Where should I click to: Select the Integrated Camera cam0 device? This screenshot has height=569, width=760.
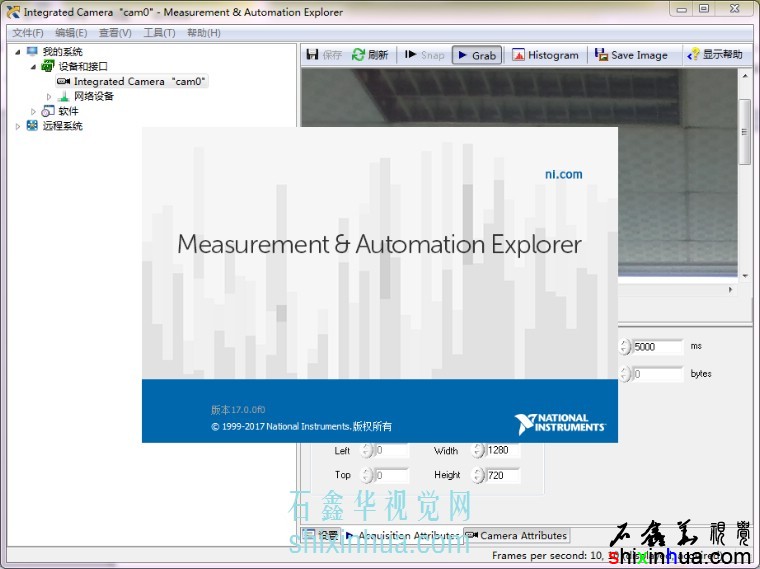(x=139, y=82)
